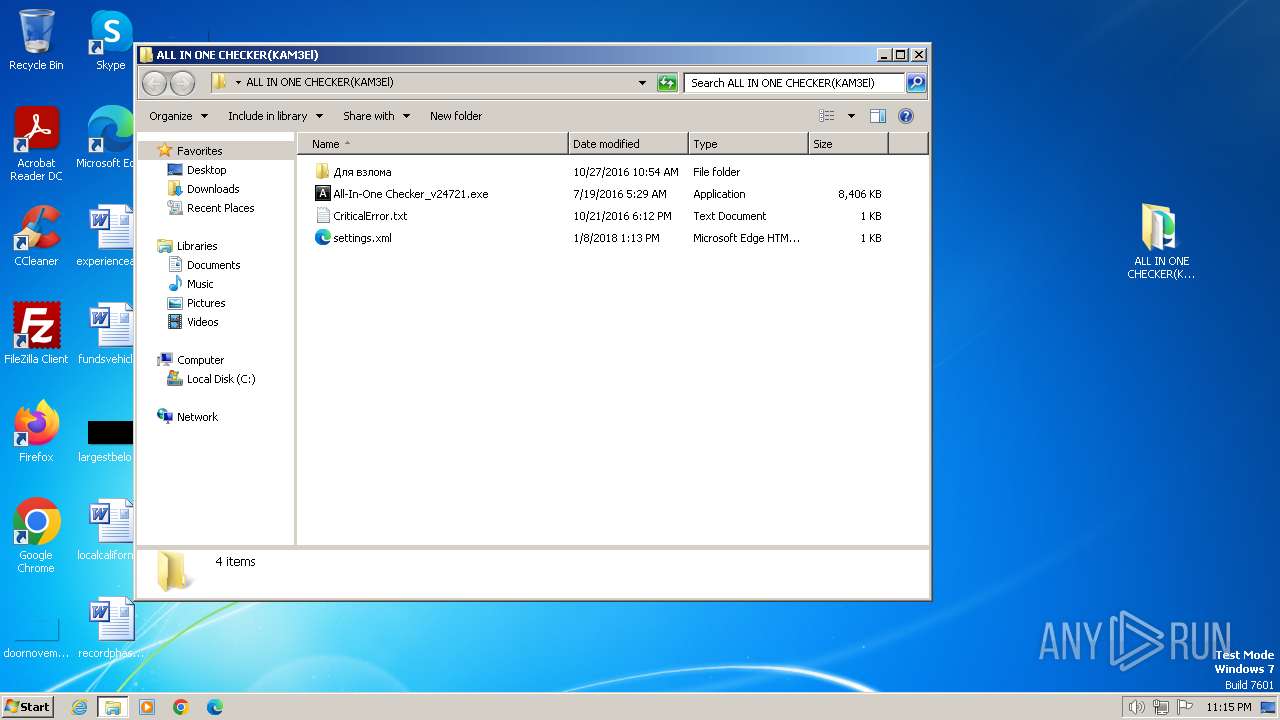Click the green Refresh button beside address bar

coord(667,83)
